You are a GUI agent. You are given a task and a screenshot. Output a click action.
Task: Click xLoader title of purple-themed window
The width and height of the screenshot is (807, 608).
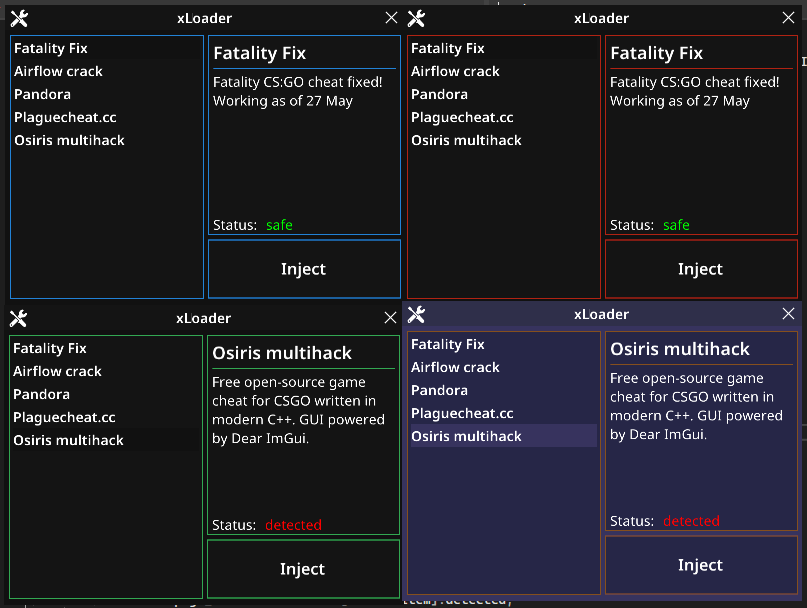tap(601, 315)
